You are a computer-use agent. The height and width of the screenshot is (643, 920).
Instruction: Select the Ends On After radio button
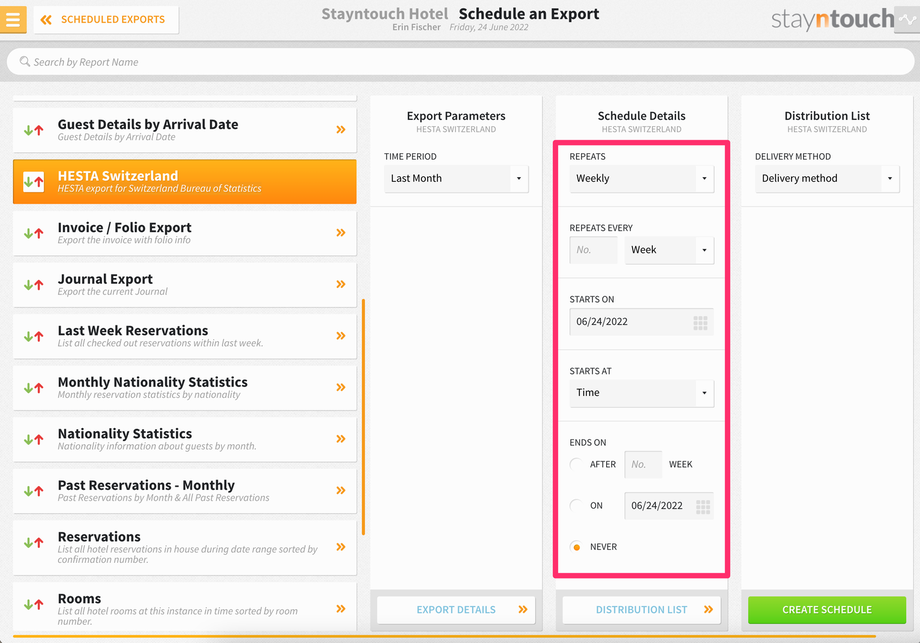(x=576, y=465)
